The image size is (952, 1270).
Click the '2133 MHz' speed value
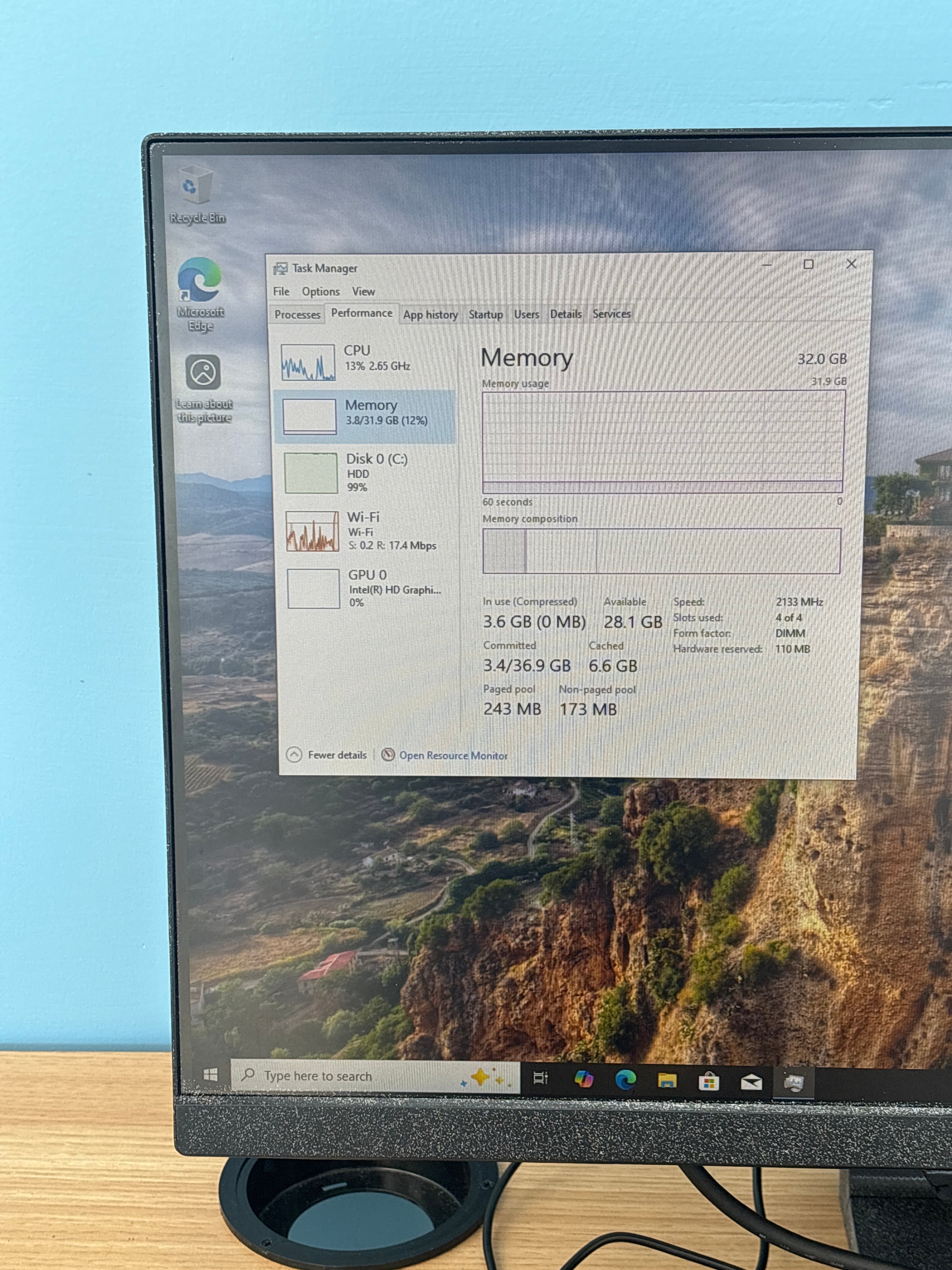pos(799,602)
